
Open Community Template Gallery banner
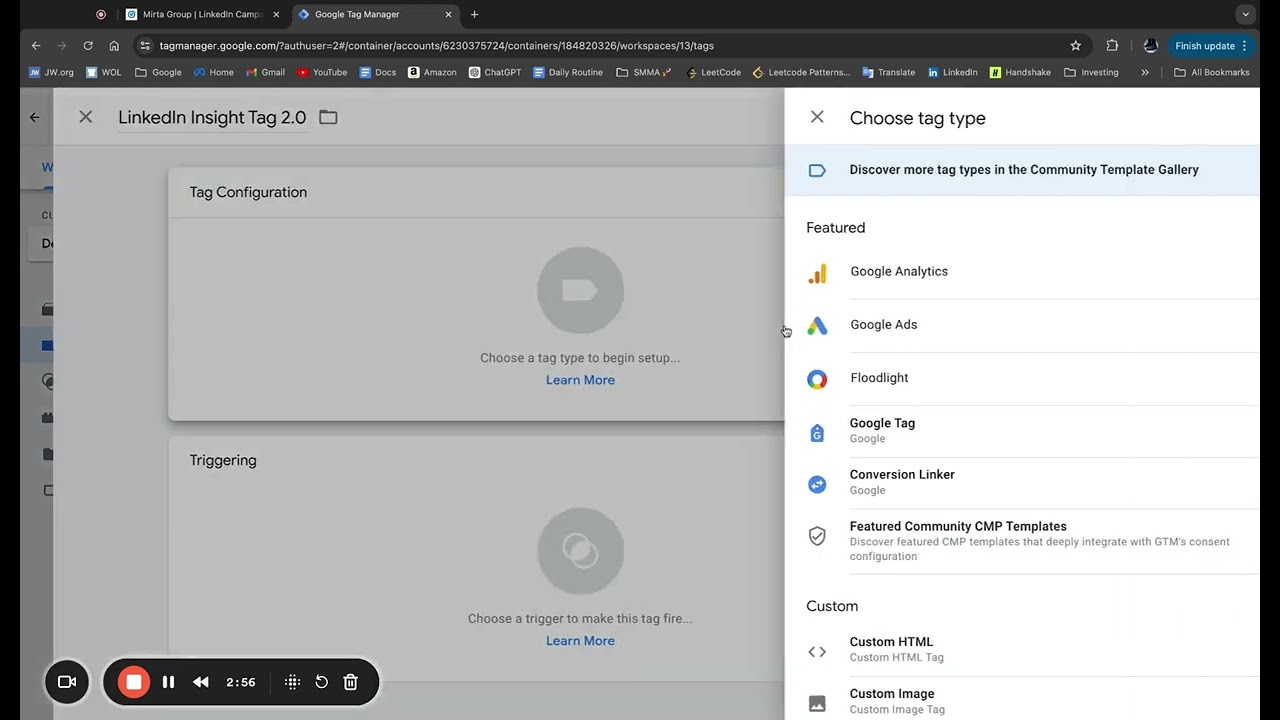[x=1022, y=170]
